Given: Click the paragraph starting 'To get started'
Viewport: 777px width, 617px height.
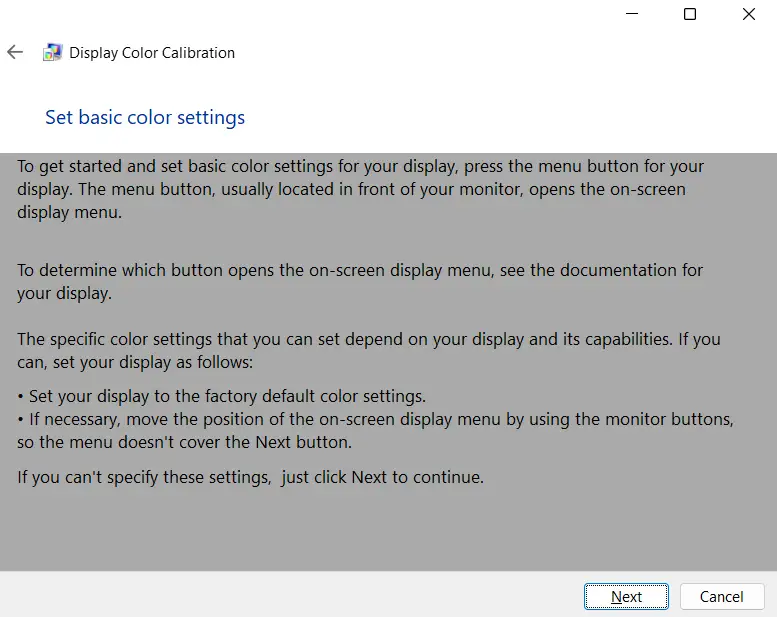Looking at the screenshot, I should pos(360,189).
